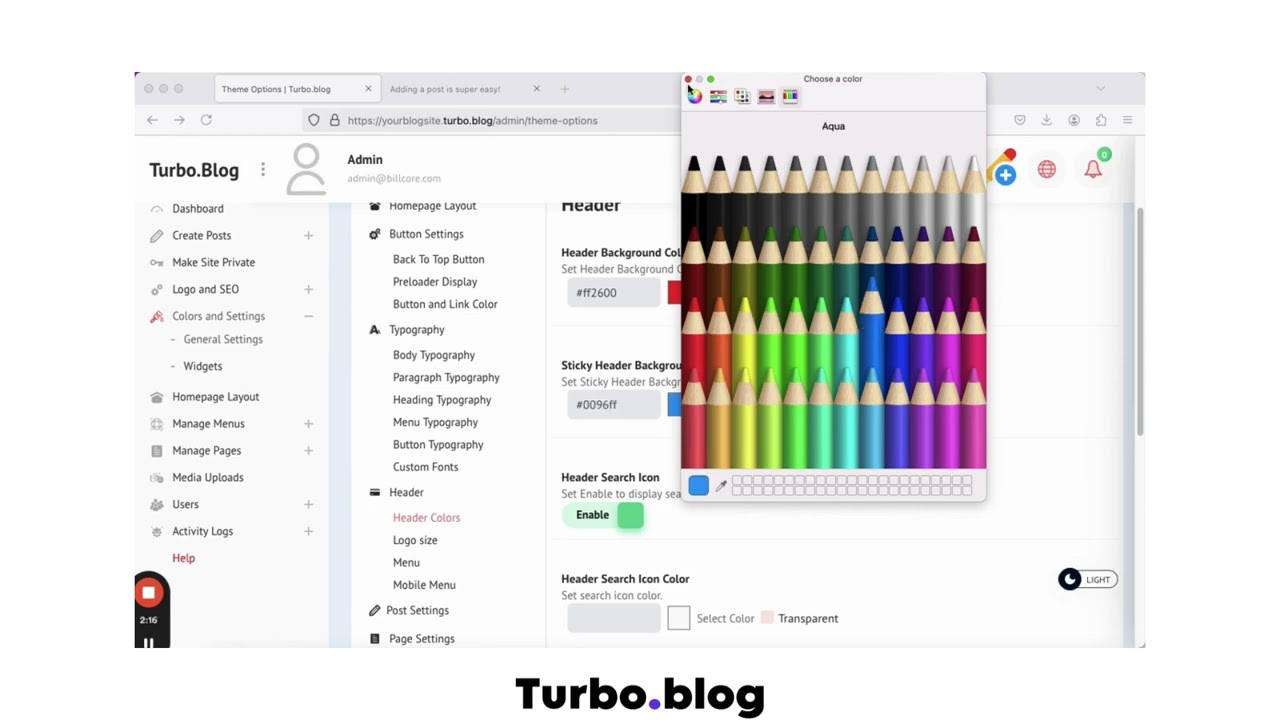Viewport: 1280px width, 720px height.
Task: Select the color wheel picker mode
Action: (x=695, y=97)
